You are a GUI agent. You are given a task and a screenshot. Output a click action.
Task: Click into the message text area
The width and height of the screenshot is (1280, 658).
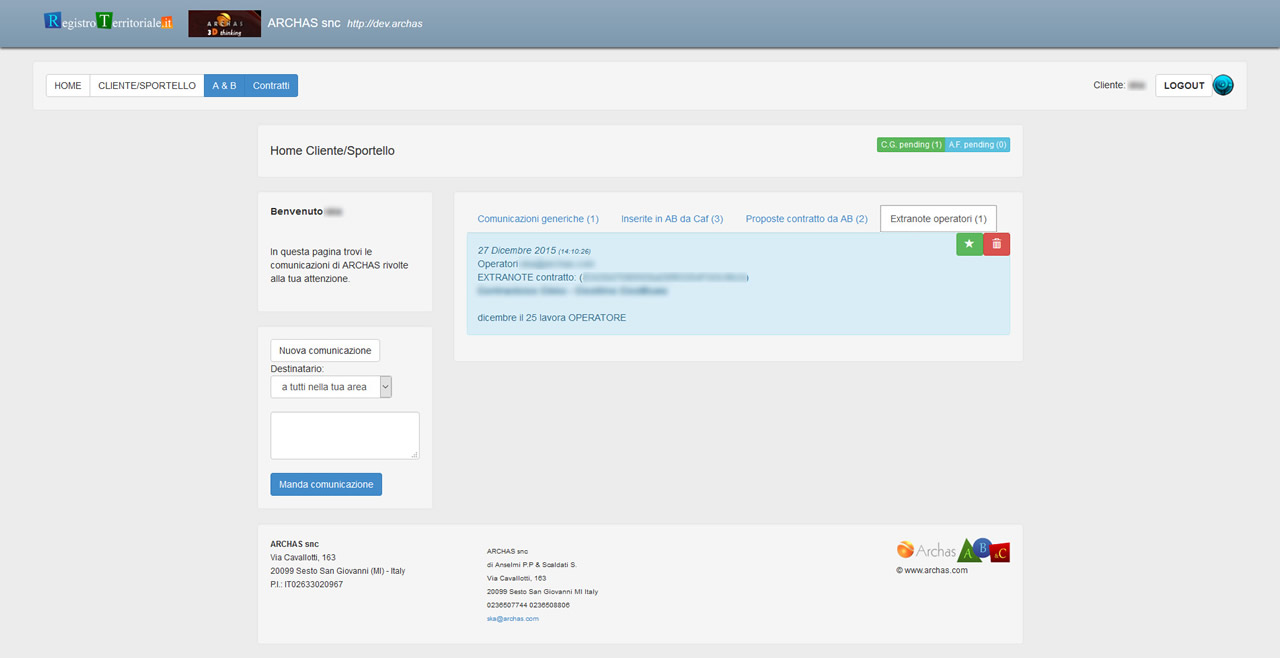pyautogui.click(x=345, y=436)
